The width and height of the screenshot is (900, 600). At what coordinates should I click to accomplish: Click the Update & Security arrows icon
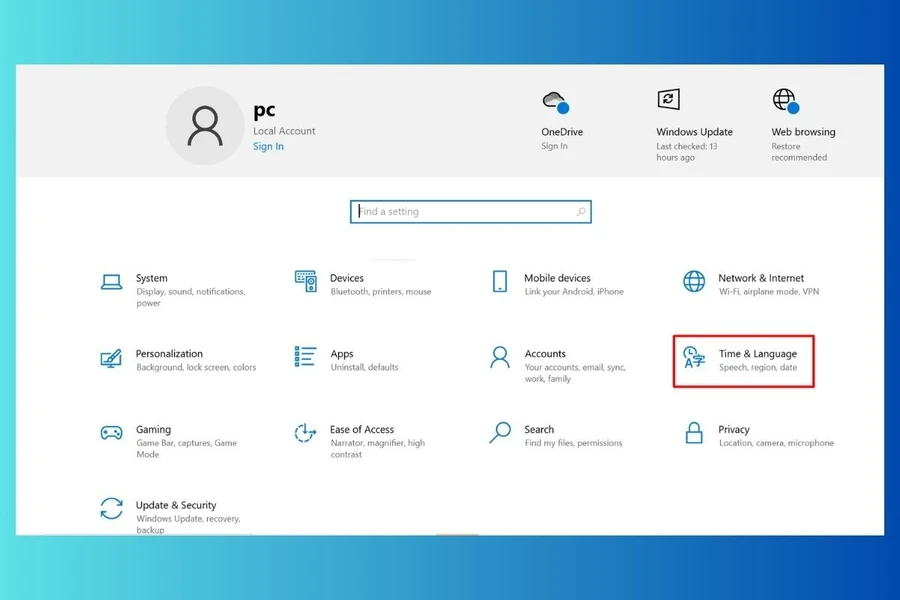coord(111,509)
